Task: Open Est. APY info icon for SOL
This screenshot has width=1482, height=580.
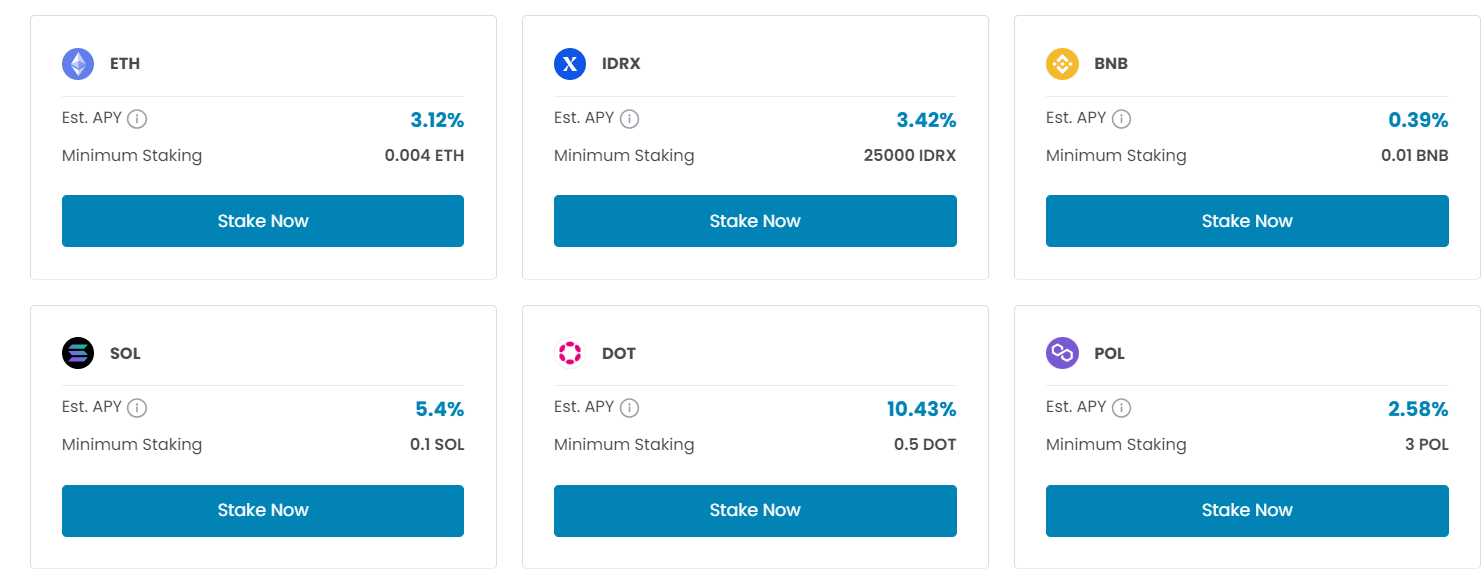Action: (138, 408)
